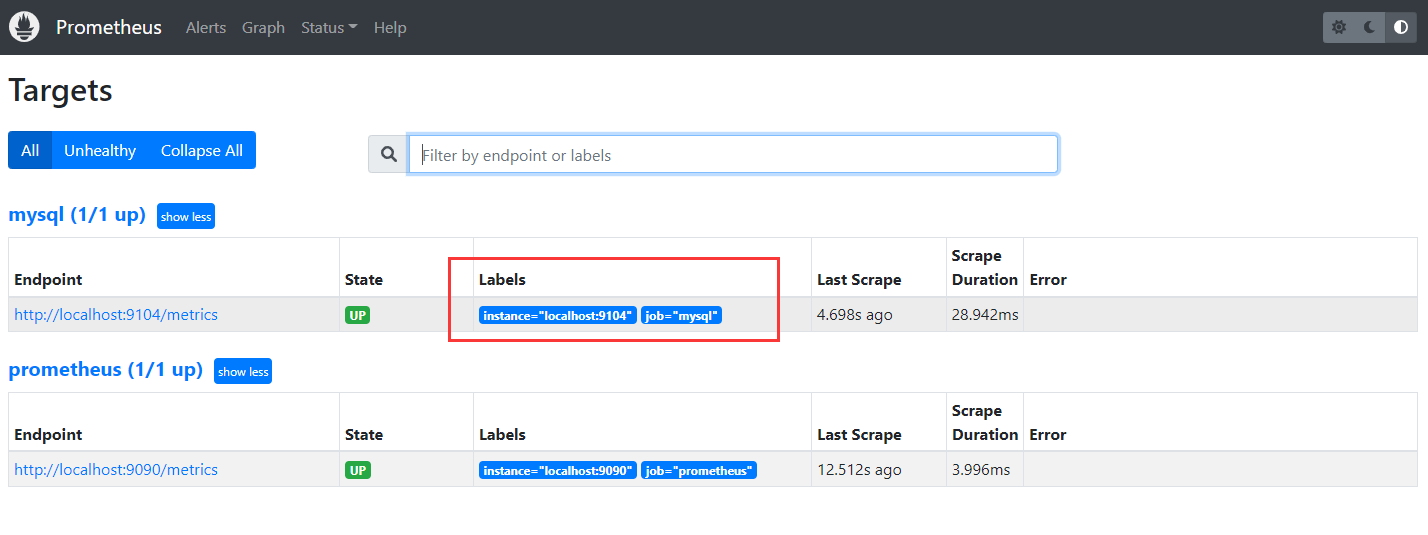Click the UP badge in the mysql row
Viewport: 1428px width, 535px height.
(358, 315)
